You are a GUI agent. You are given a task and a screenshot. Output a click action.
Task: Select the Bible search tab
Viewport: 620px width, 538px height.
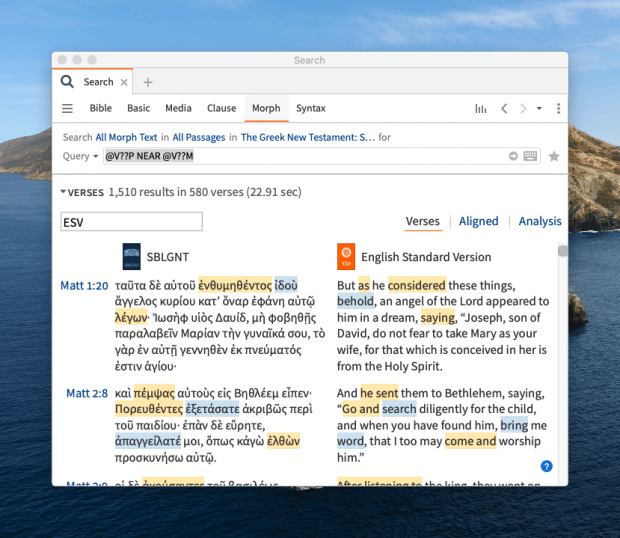pyautogui.click(x=100, y=109)
